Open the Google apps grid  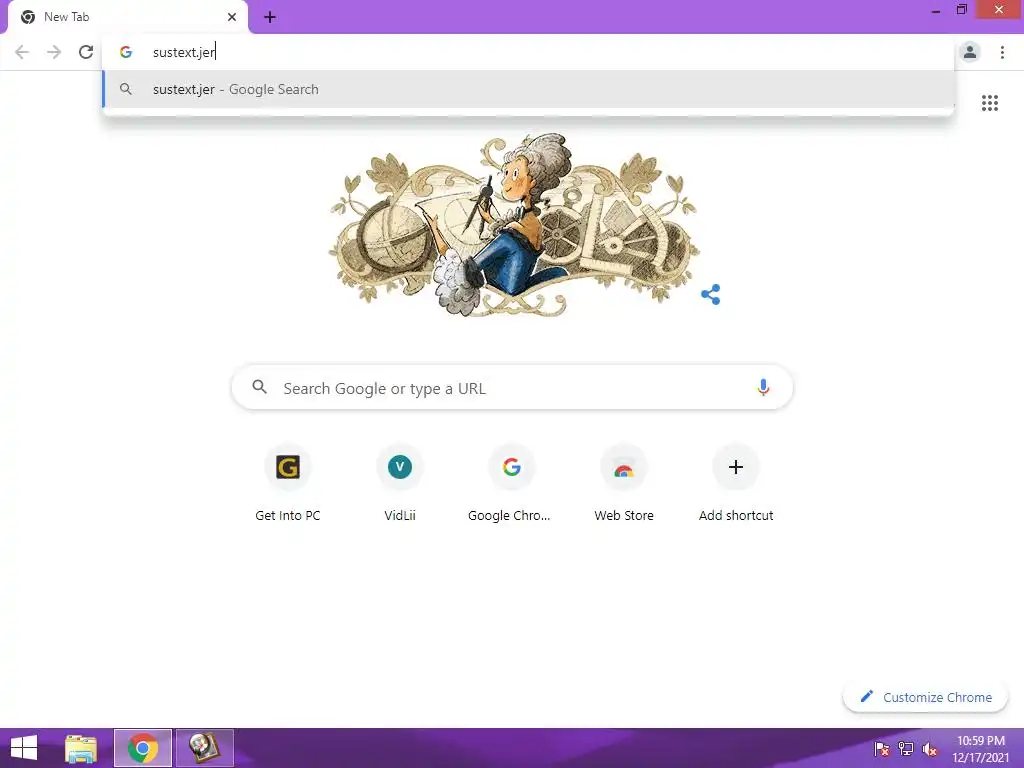pos(989,103)
